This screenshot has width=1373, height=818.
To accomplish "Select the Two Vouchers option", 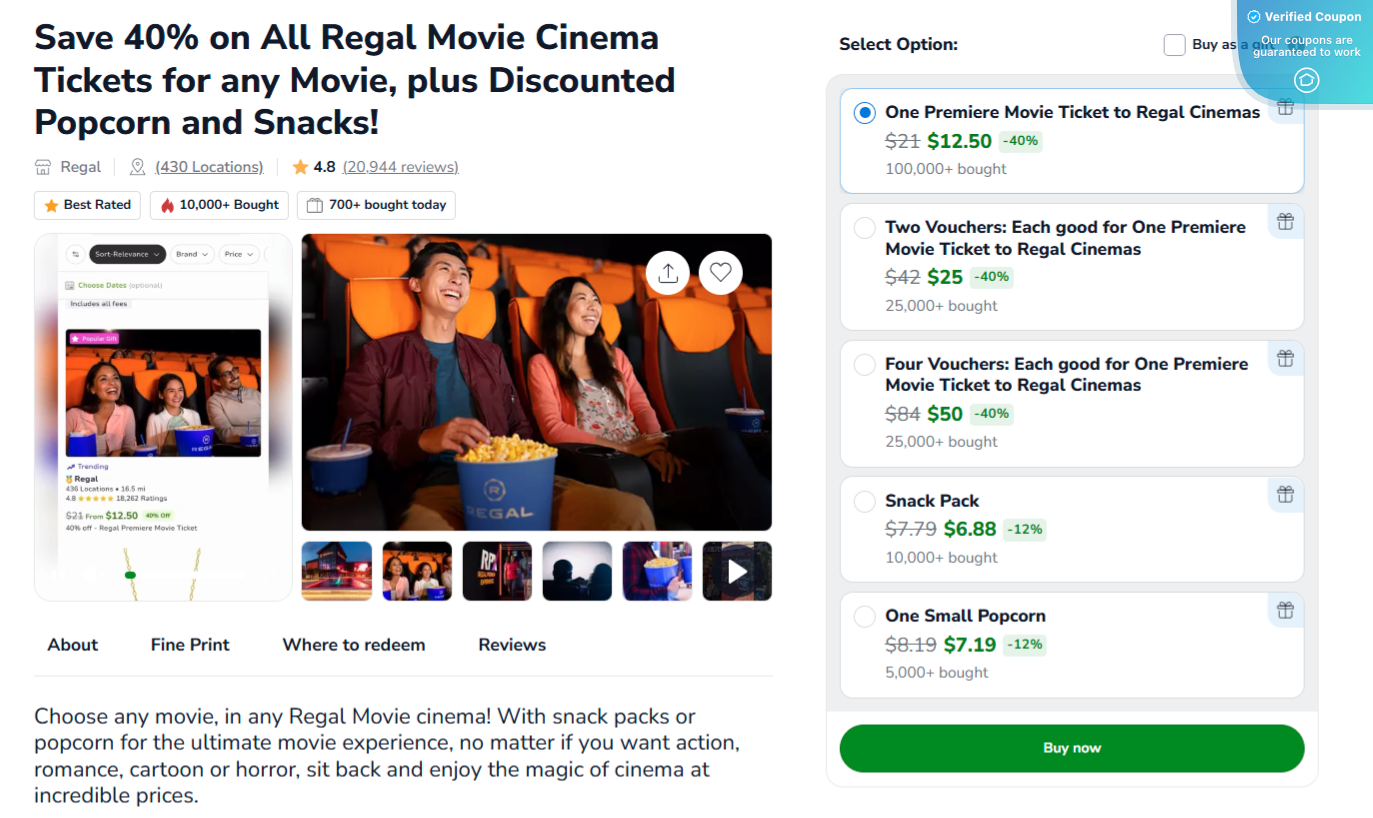I will coord(864,227).
